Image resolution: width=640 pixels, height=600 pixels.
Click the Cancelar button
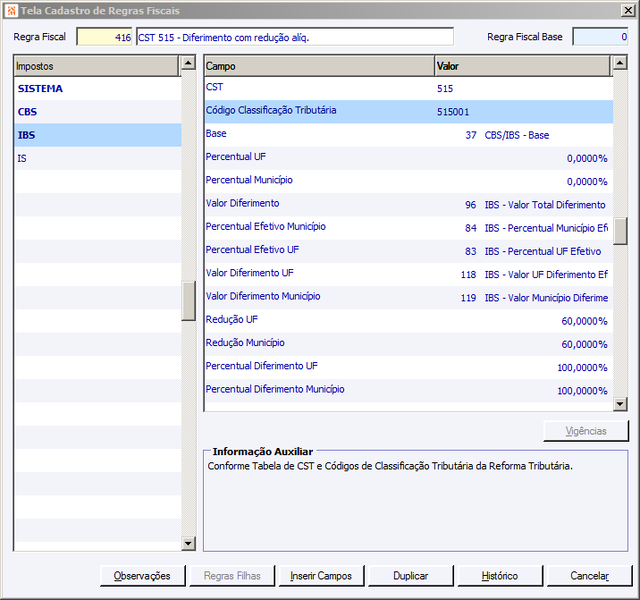point(589,576)
